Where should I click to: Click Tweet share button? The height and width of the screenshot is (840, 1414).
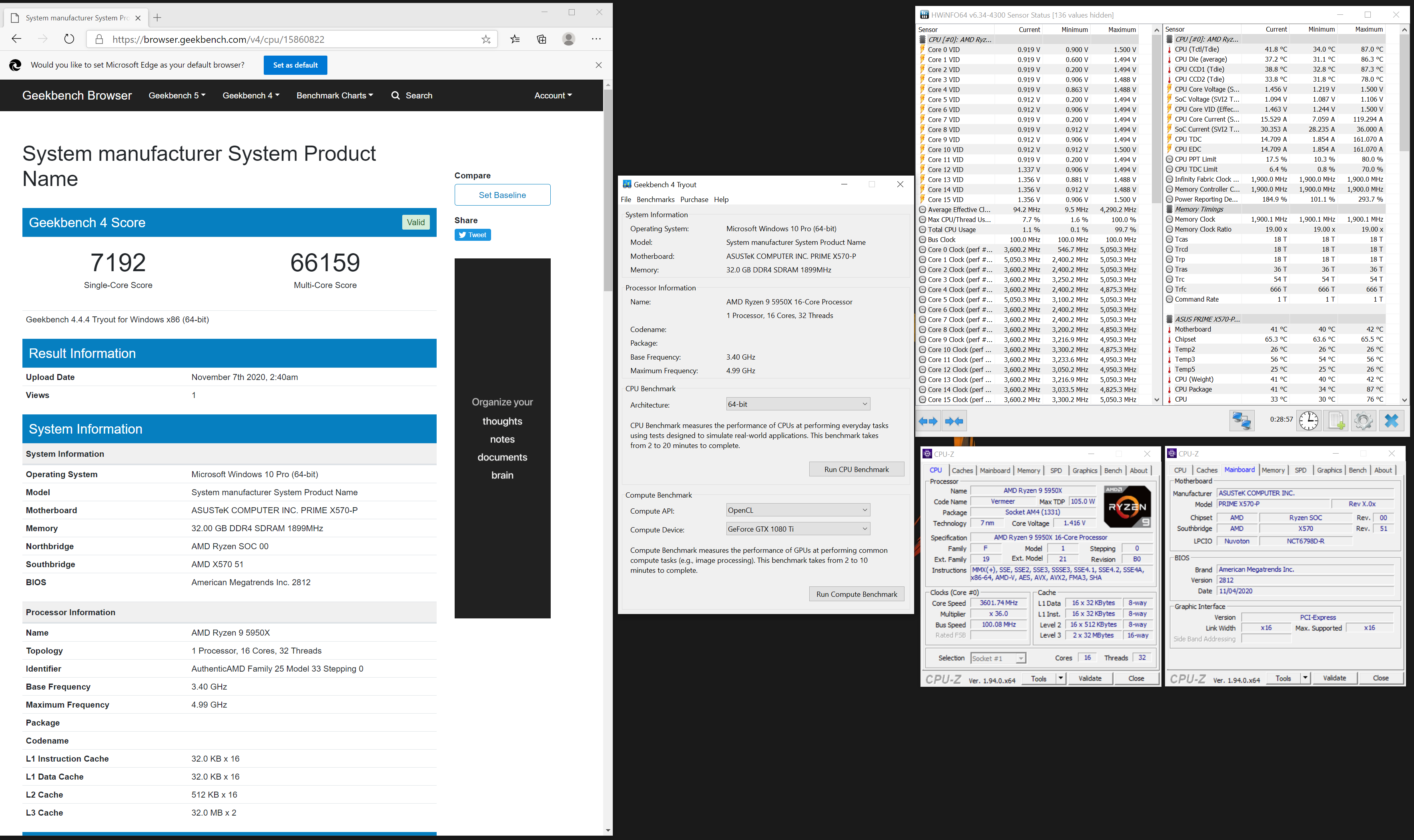[x=472, y=235]
